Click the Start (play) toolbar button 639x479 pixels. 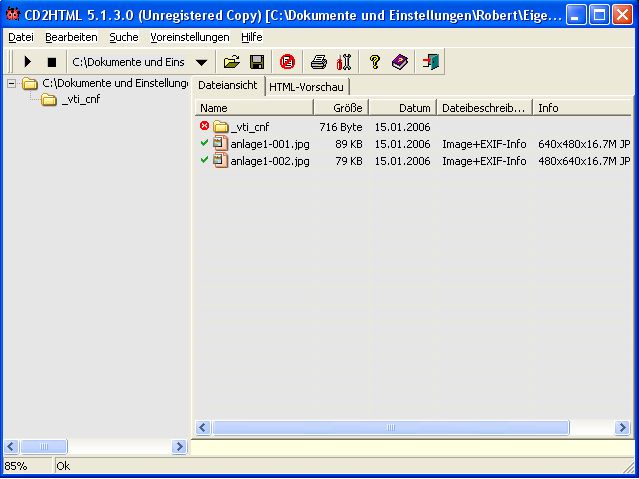(28, 62)
